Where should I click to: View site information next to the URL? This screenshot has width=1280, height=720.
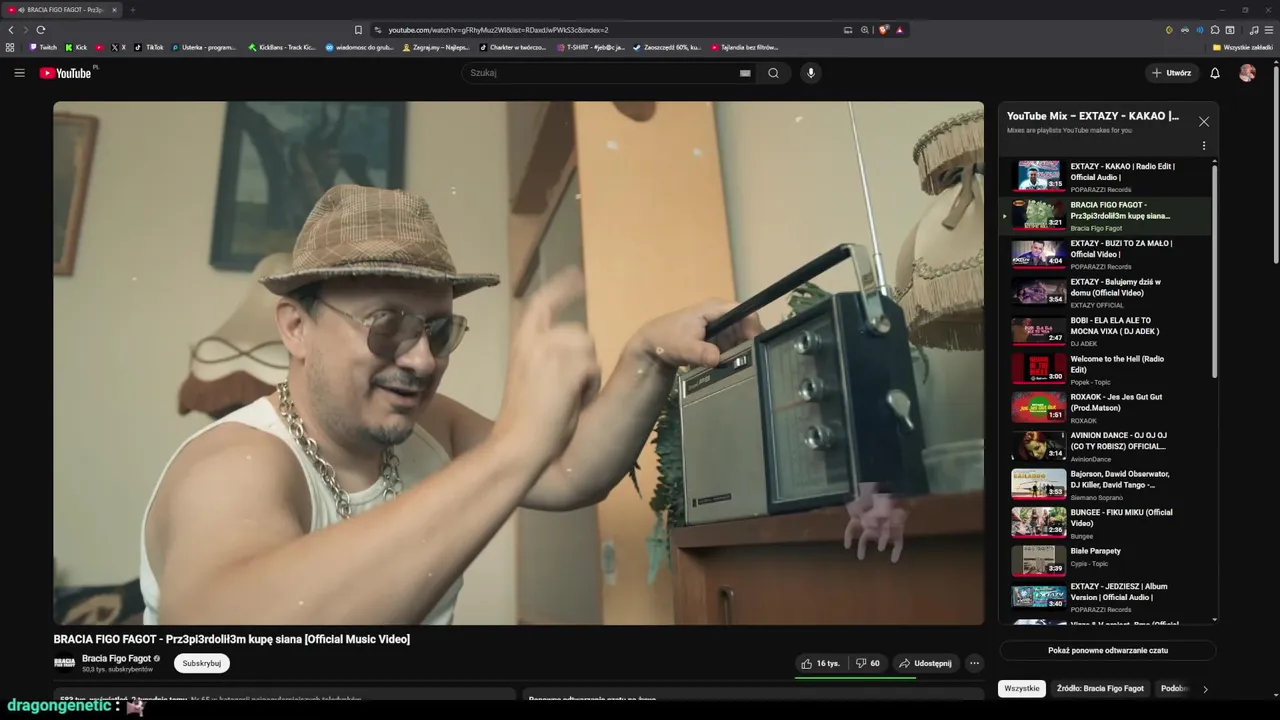pos(378,30)
